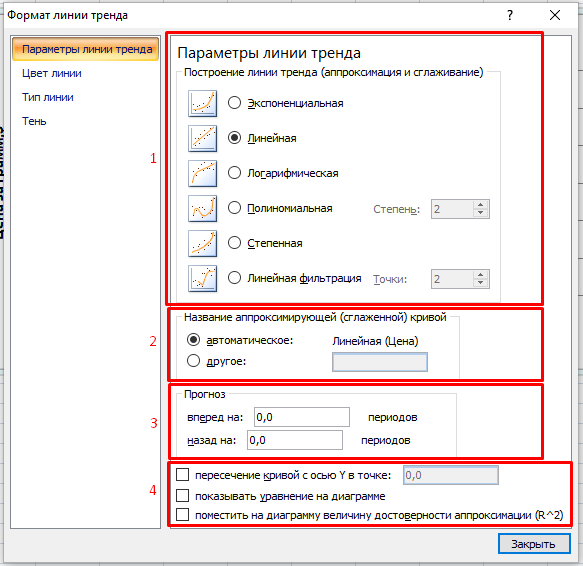Decrease the Точки spinner value
583x566 pixels.
pyautogui.click(x=480, y=283)
